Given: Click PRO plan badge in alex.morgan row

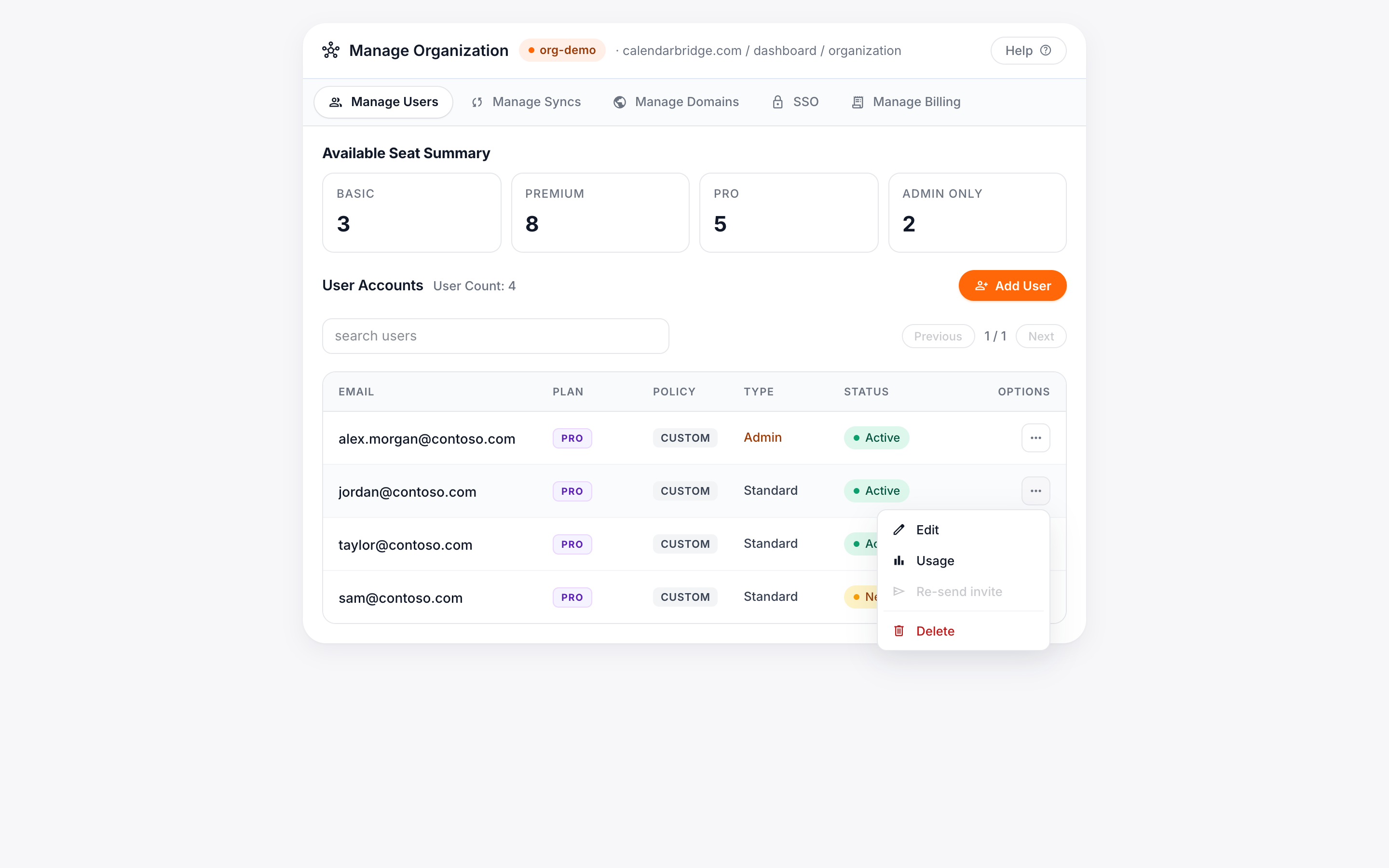Looking at the screenshot, I should point(572,439).
